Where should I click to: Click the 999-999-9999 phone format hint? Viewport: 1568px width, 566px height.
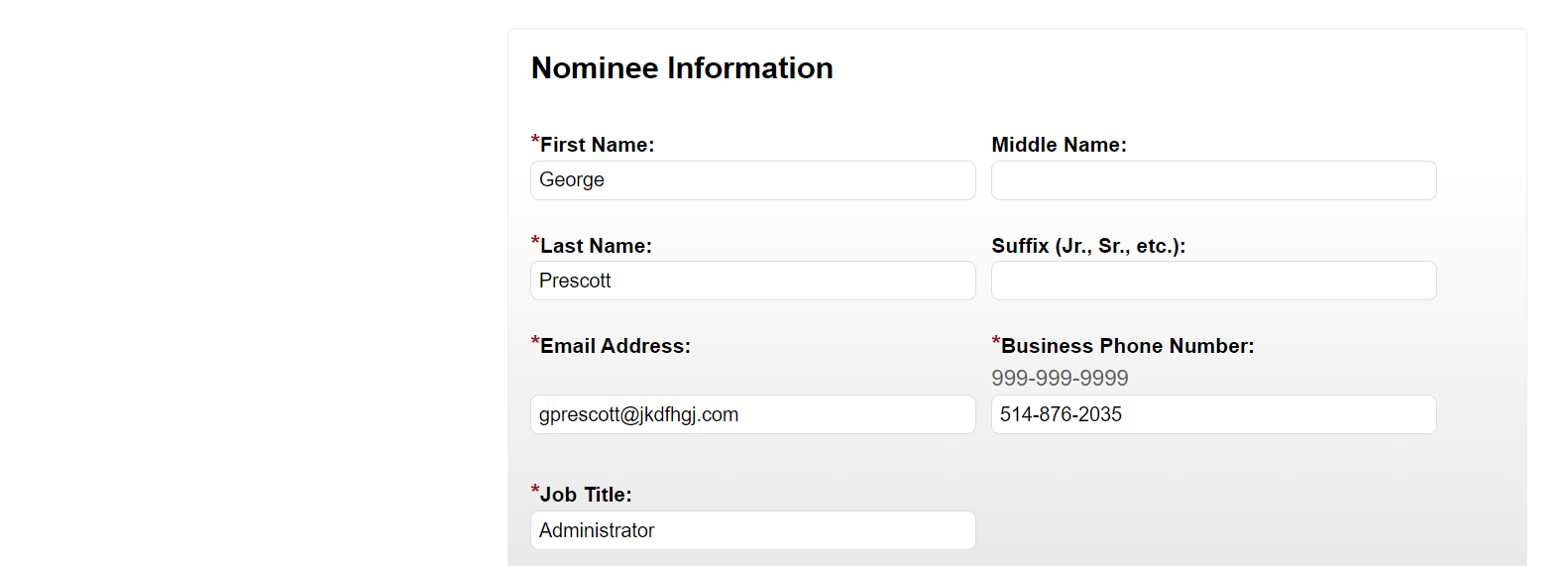(1060, 378)
